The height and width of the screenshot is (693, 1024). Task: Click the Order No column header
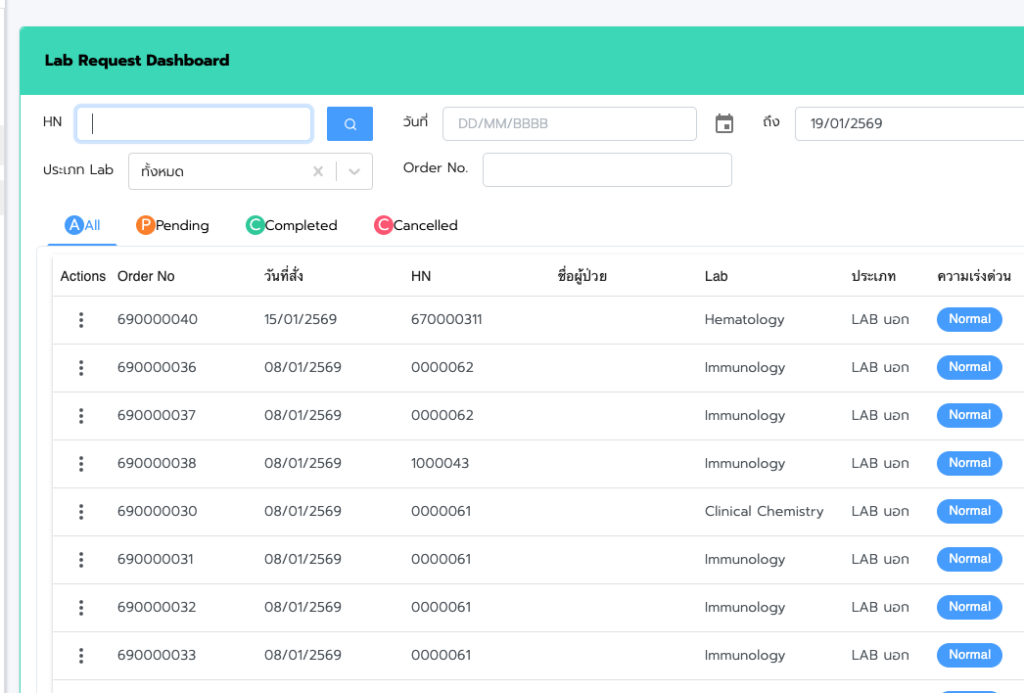tap(146, 276)
